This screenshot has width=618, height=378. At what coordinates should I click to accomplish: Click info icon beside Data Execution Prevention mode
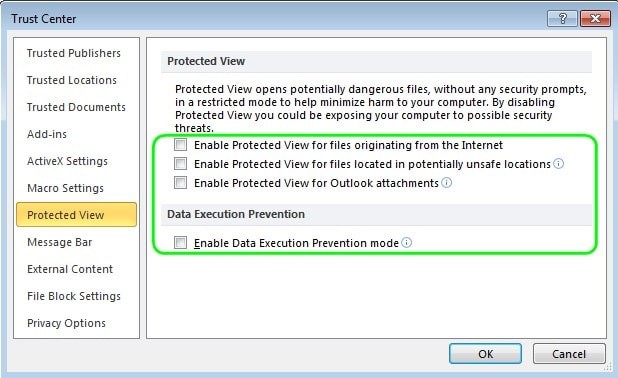pos(406,242)
